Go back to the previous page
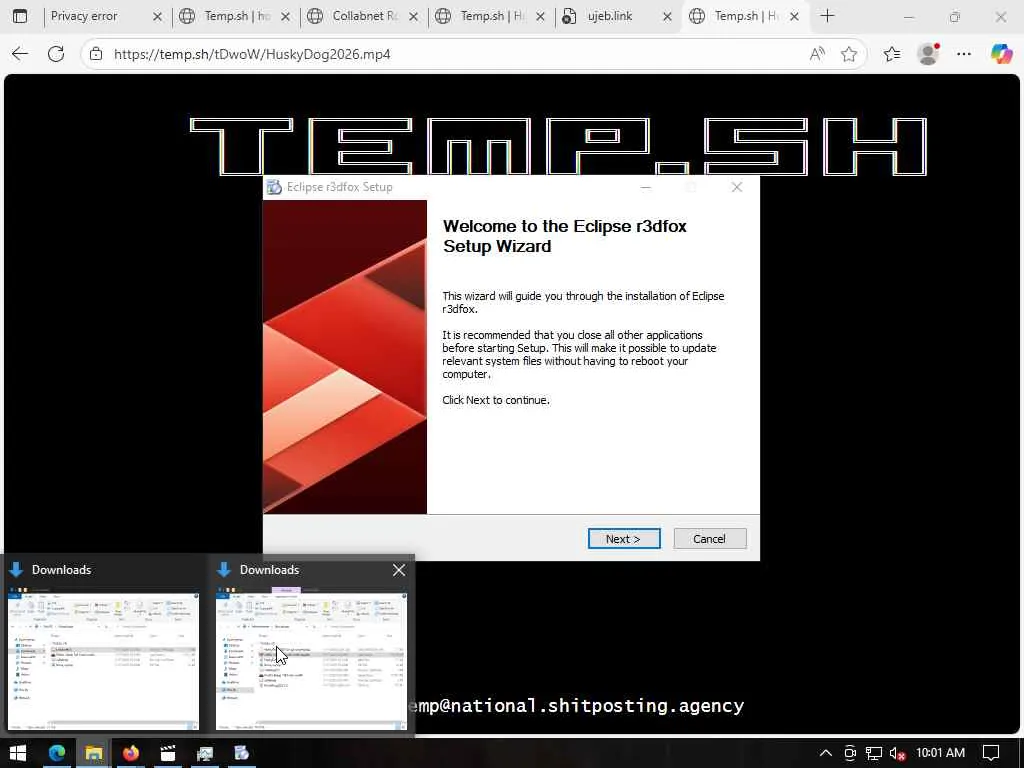This screenshot has height=768, width=1024. (20, 54)
